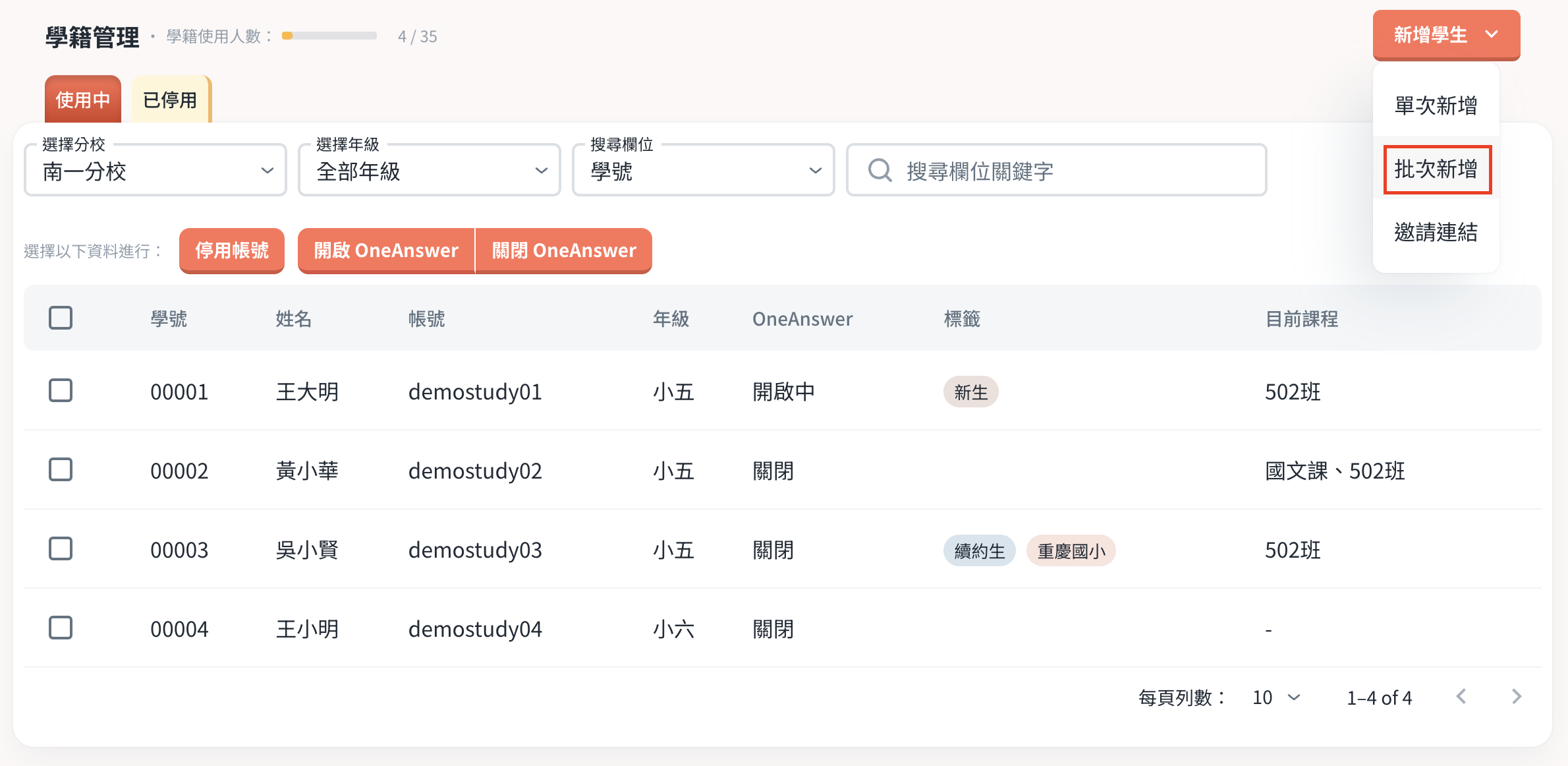The width and height of the screenshot is (1568, 766).
Task: Click the 重慶國小 tag
Action: 1071,550
